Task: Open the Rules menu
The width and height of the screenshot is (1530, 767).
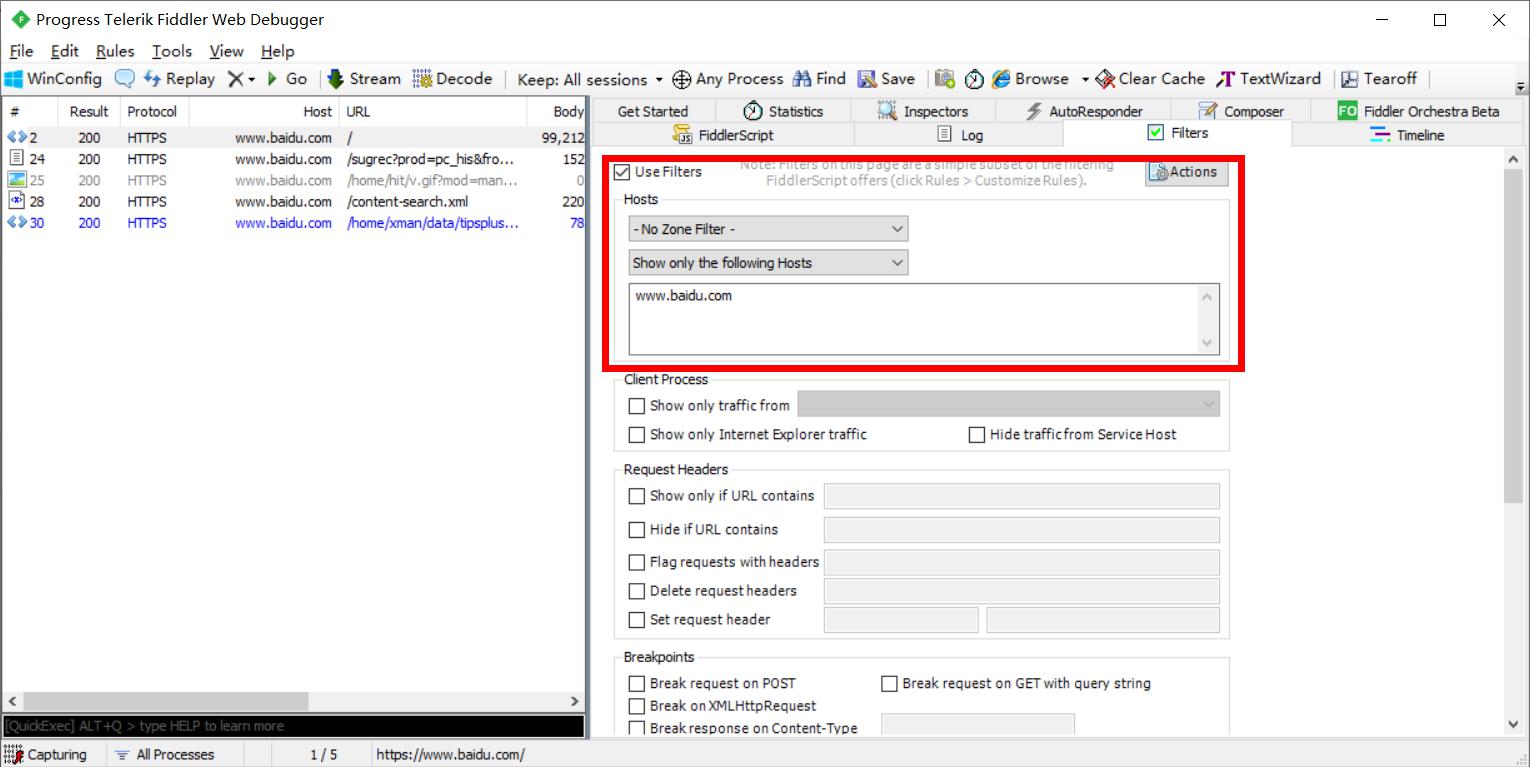Action: coord(115,51)
